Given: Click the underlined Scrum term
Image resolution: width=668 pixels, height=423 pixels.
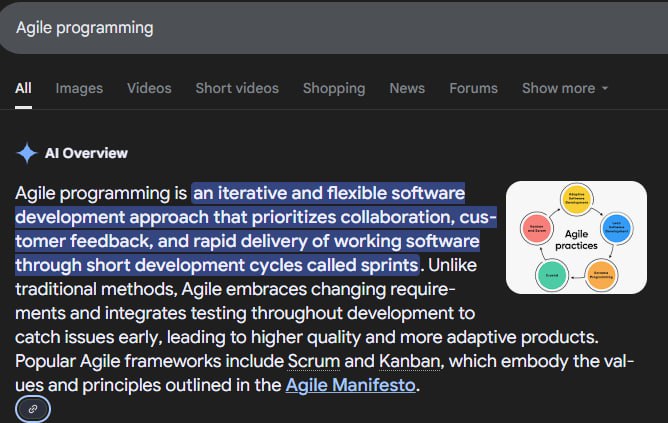Looking at the screenshot, I should click(313, 360).
